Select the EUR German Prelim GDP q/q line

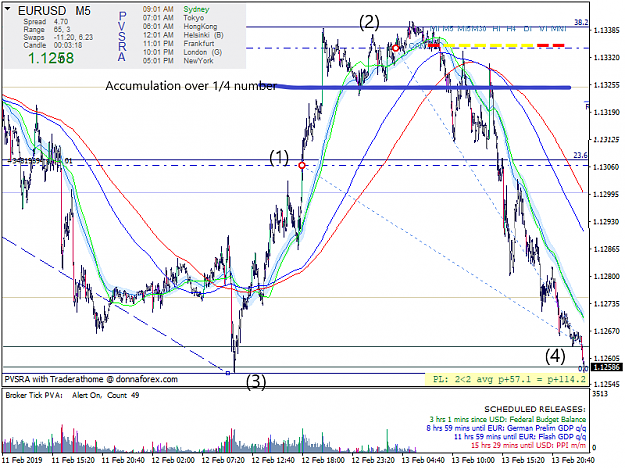(506, 428)
